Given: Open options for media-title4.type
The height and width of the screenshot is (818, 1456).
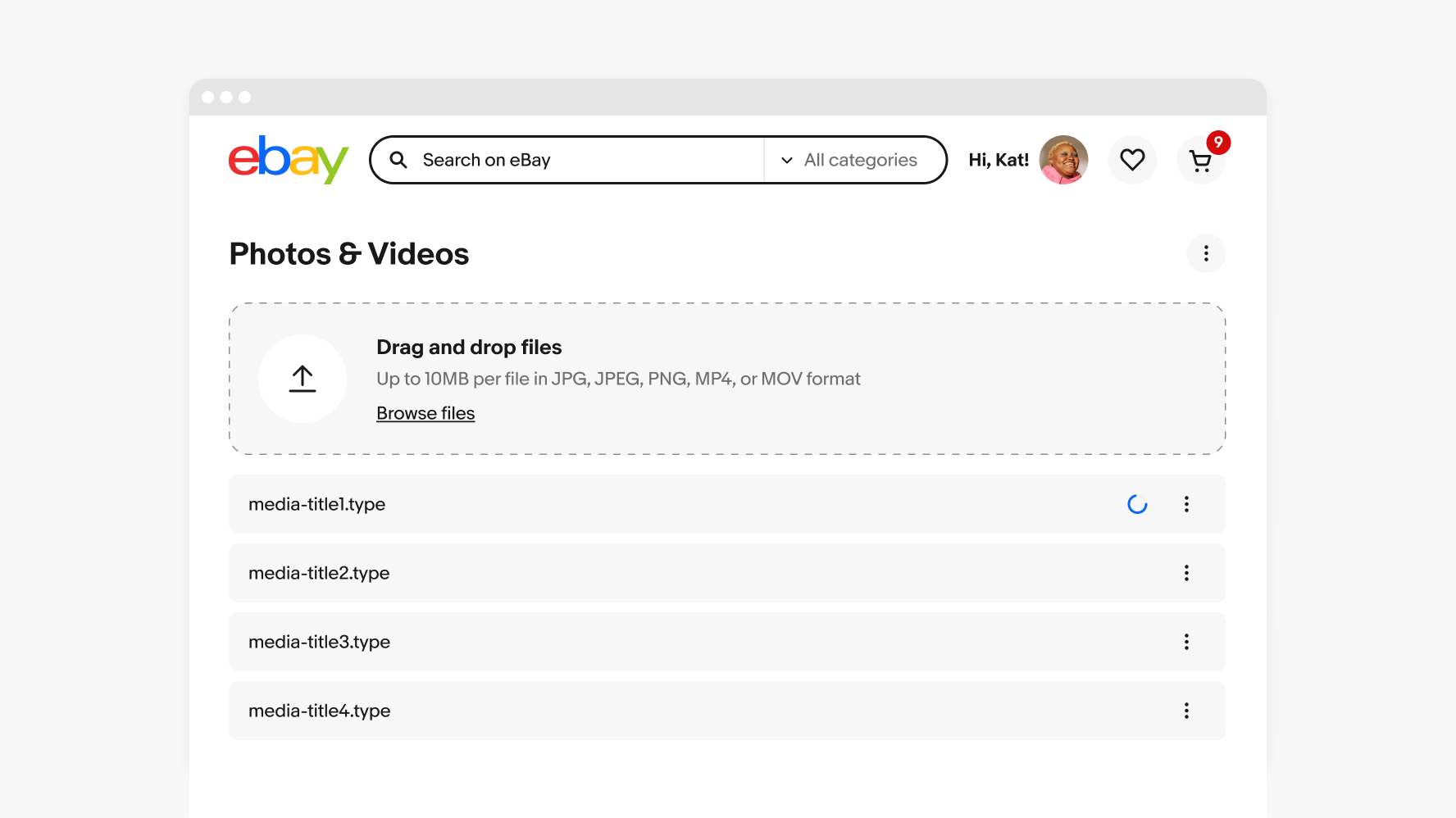Looking at the screenshot, I should [x=1186, y=711].
